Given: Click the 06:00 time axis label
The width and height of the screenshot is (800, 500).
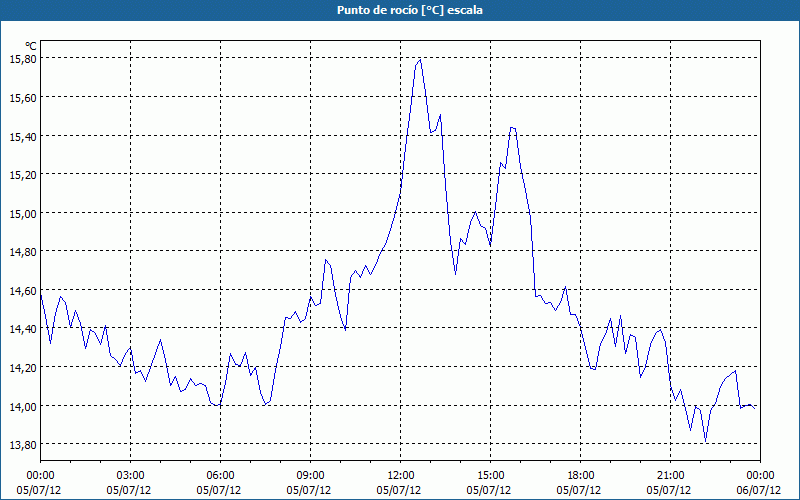Looking at the screenshot, I should point(220,476).
